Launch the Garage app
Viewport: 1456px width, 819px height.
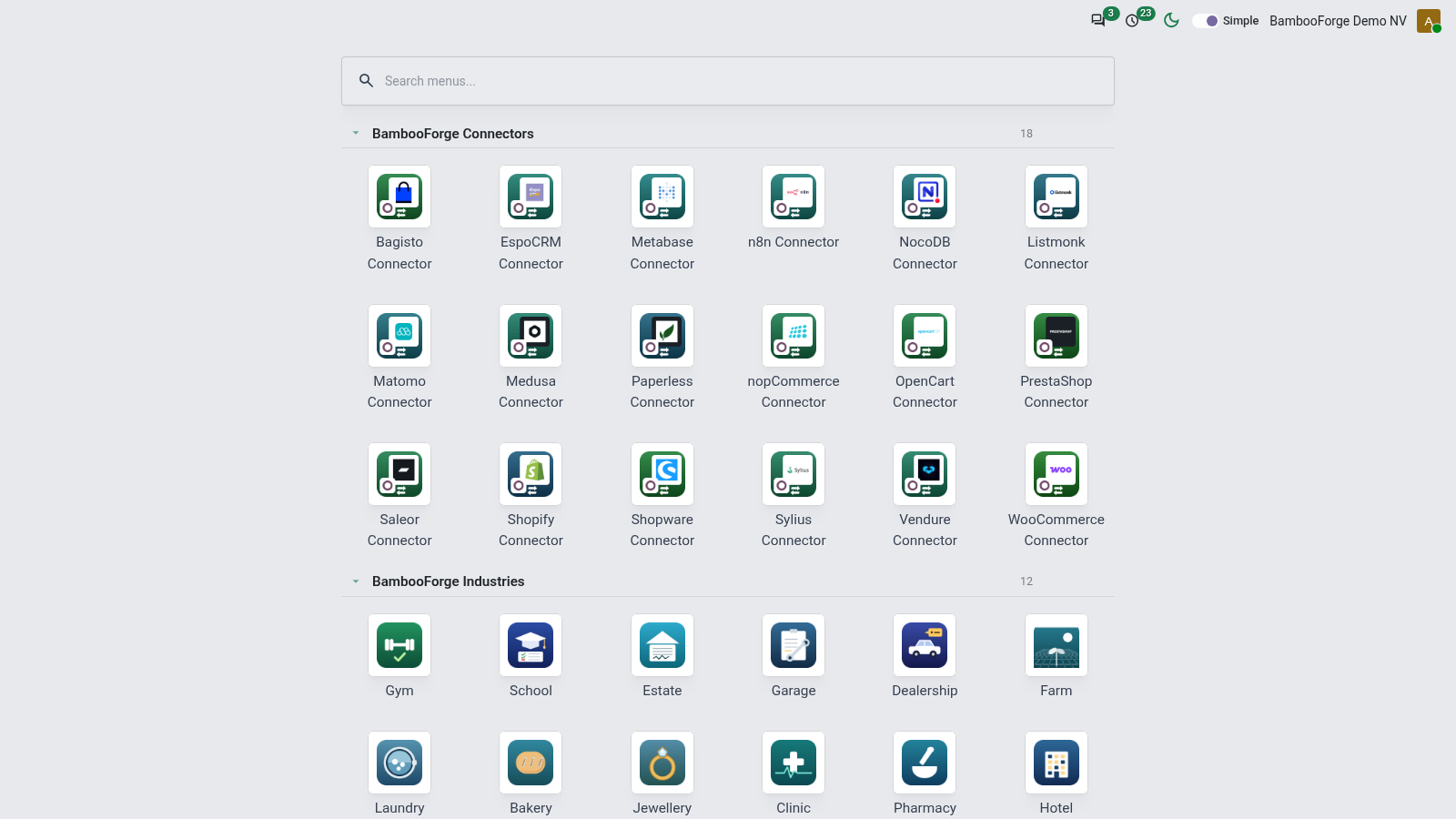point(794,645)
